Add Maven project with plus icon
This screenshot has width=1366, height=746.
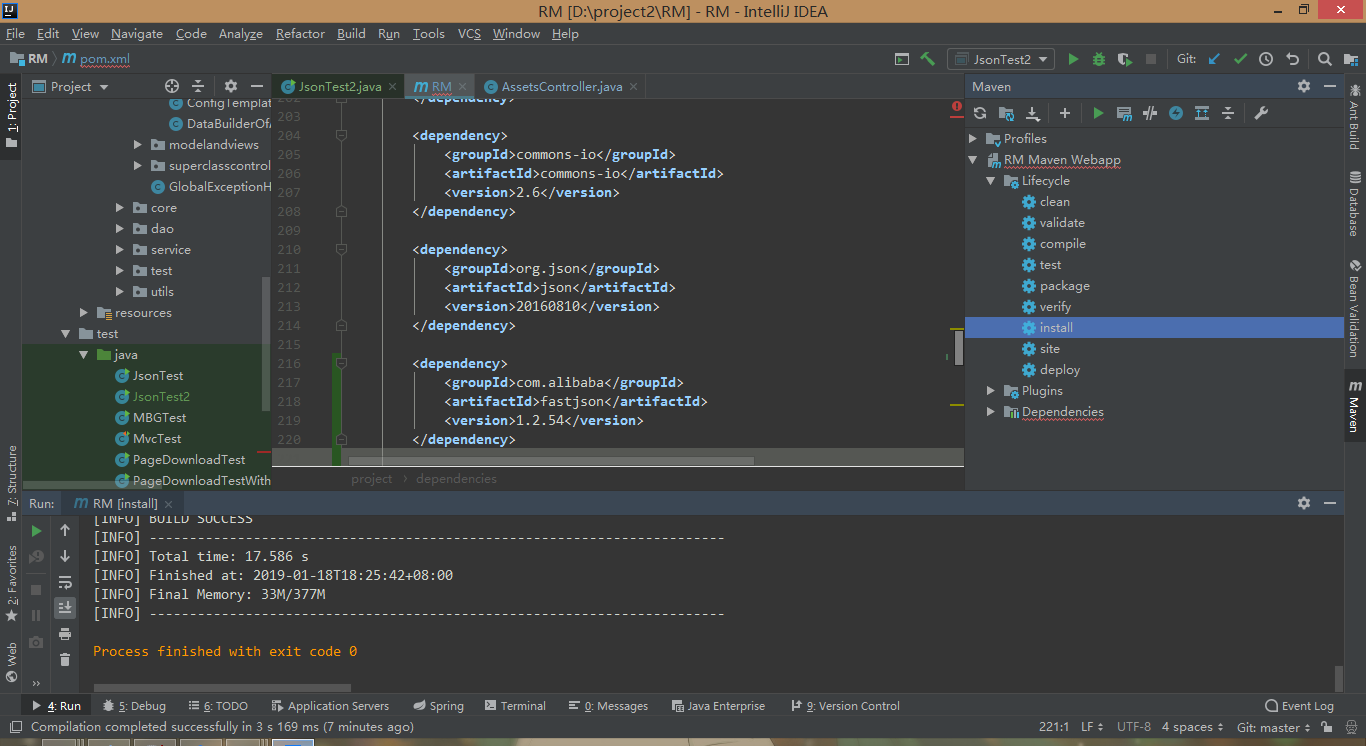[1065, 113]
